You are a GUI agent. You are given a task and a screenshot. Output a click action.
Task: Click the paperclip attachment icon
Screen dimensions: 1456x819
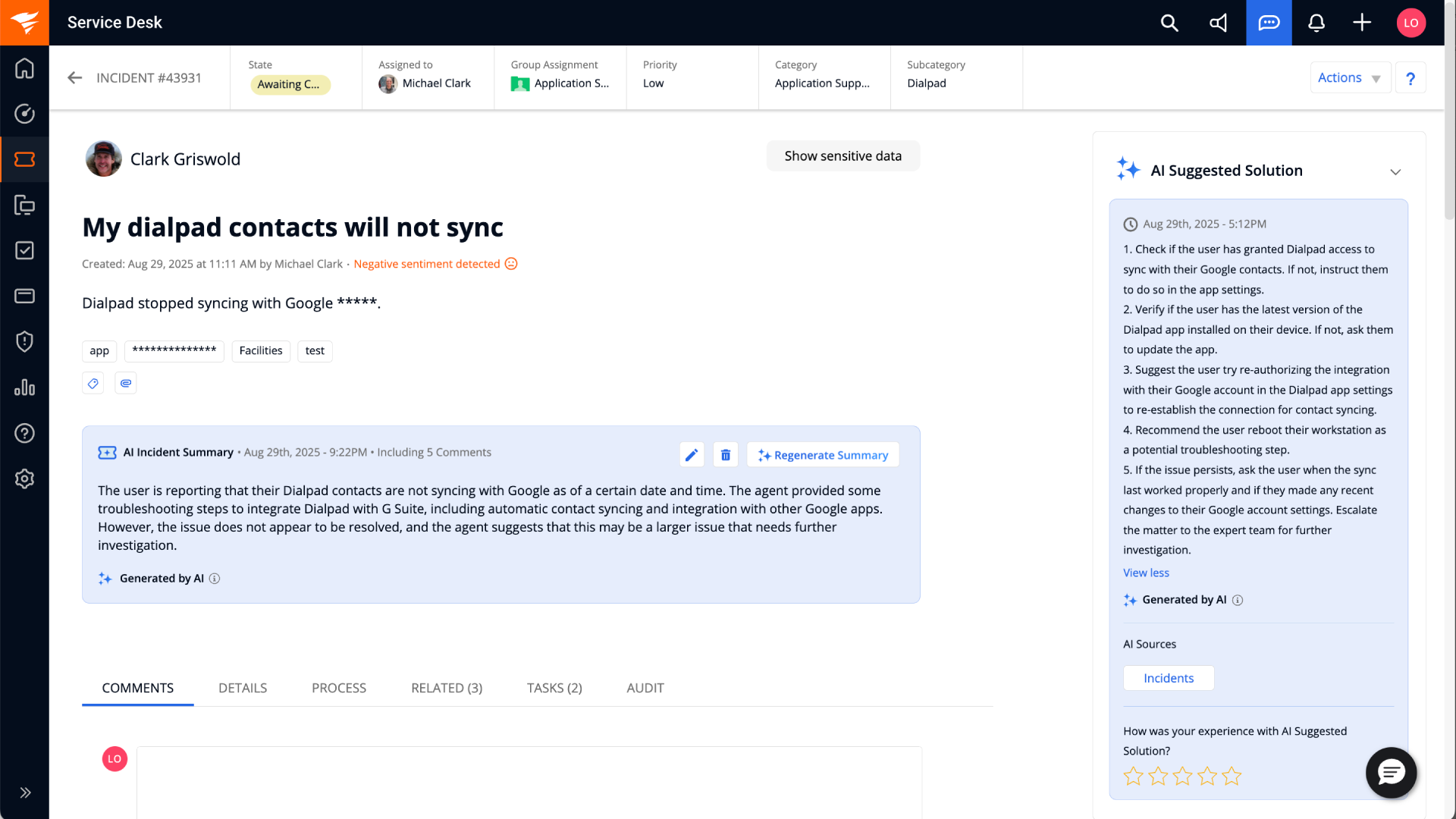click(126, 383)
